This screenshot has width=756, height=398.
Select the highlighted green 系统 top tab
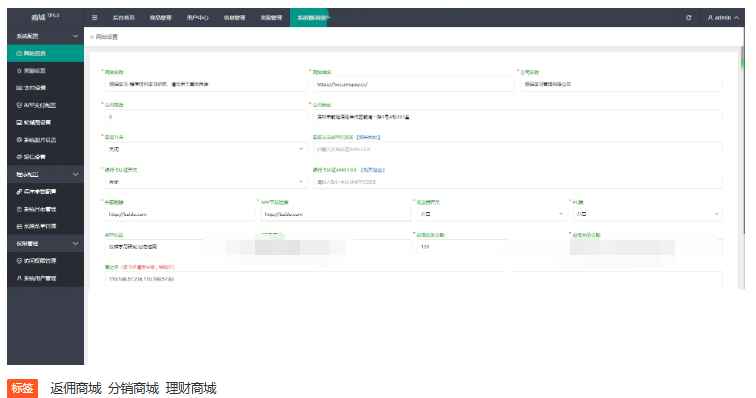(x=309, y=17)
